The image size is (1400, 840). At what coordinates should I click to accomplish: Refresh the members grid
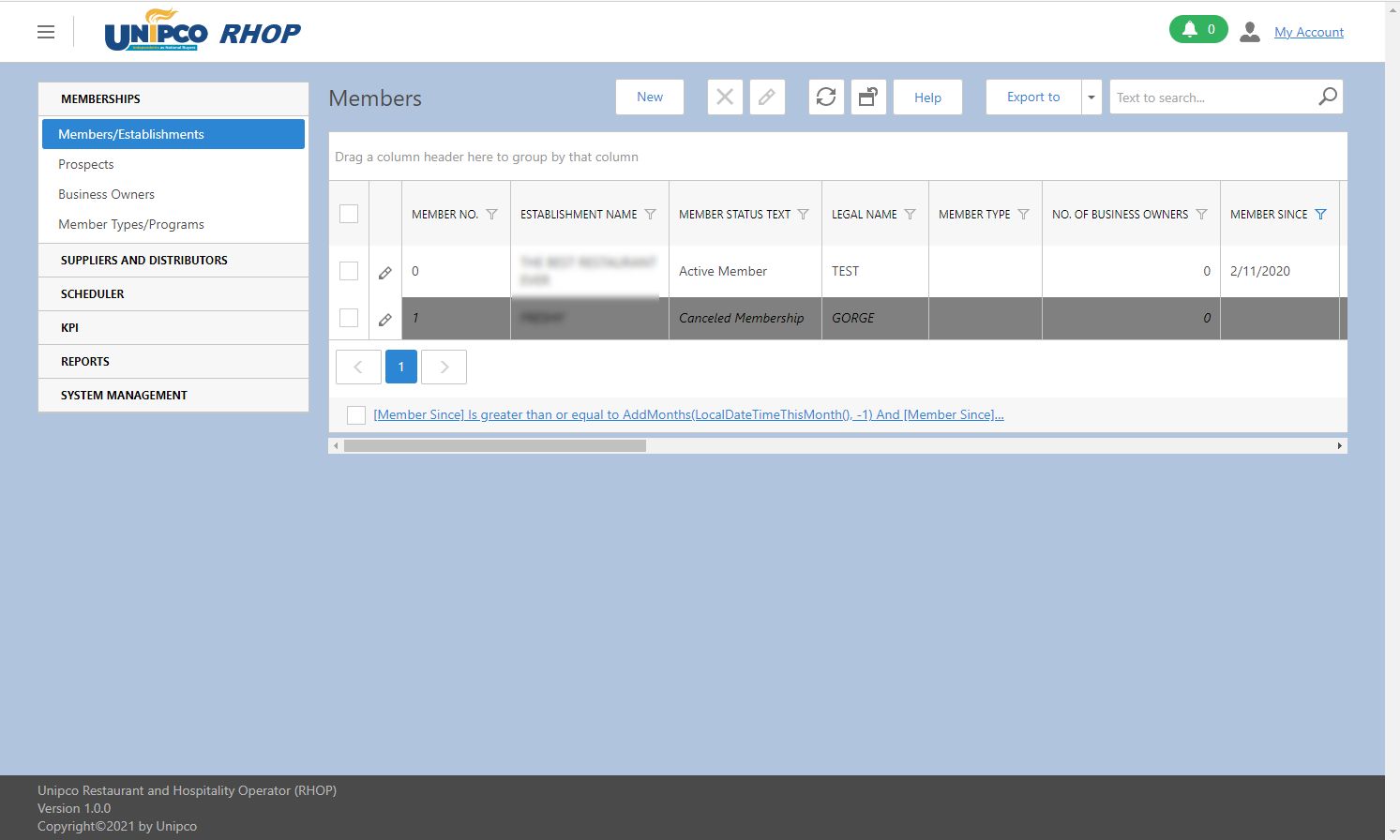pyautogui.click(x=826, y=97)
